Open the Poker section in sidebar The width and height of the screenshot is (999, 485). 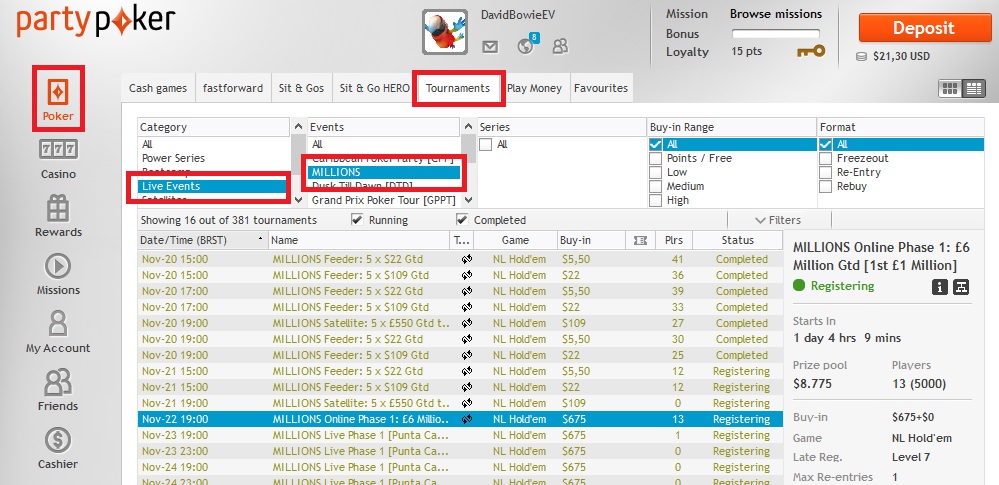pyautogui.click(x=58, y=99)
